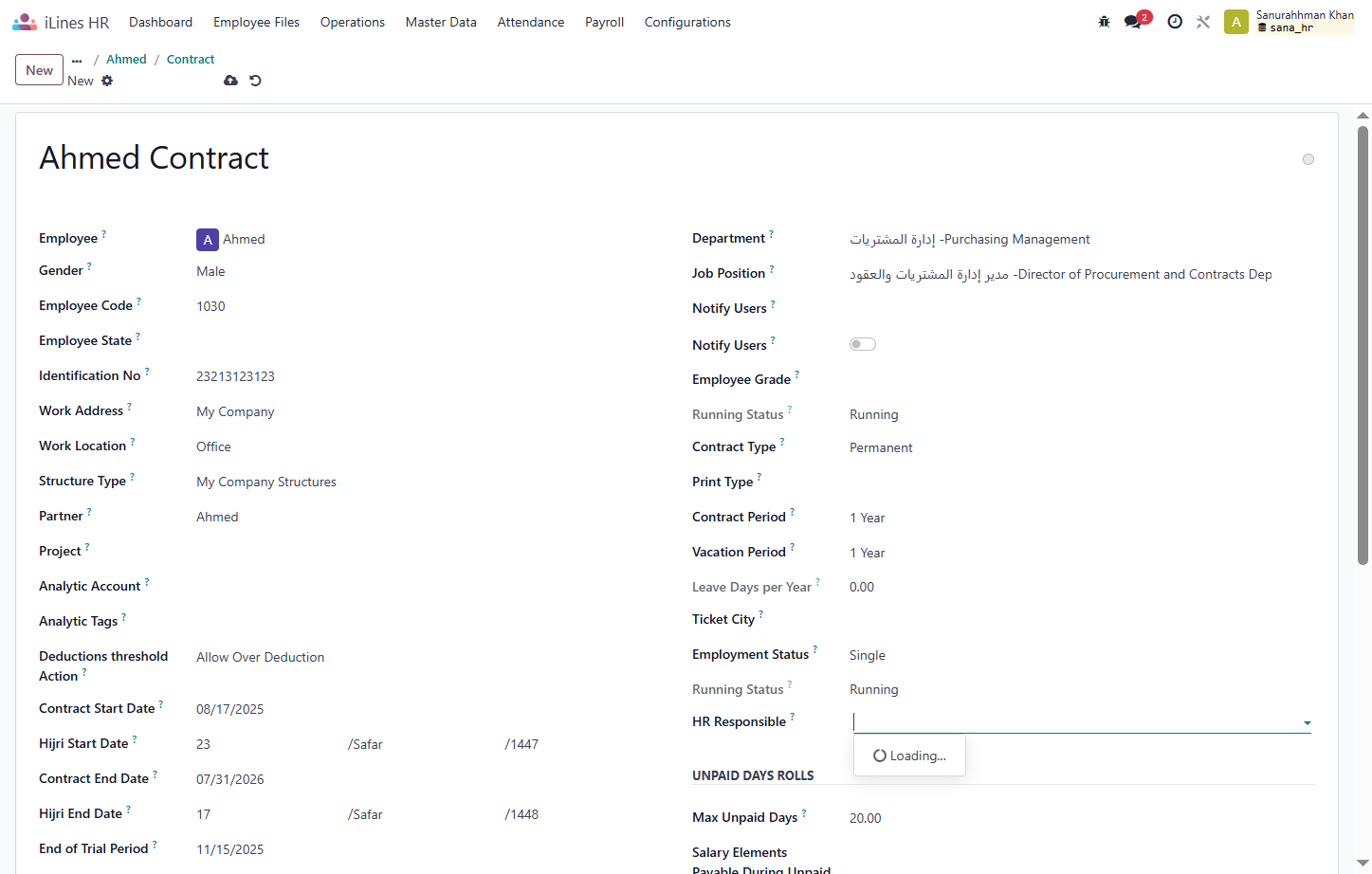Viewport: 1372px width, 874px height.
Task: Go to the Ahmed breadcrumb link
Action: 126,60
